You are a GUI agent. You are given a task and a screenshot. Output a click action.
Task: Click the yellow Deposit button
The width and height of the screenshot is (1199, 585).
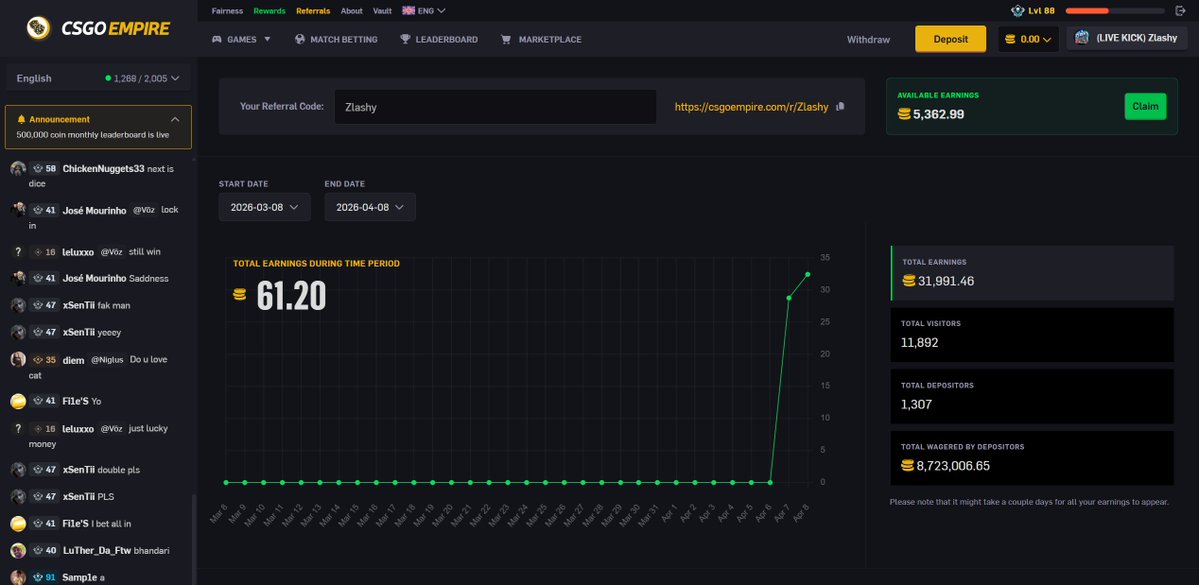(x=950, y=39)
